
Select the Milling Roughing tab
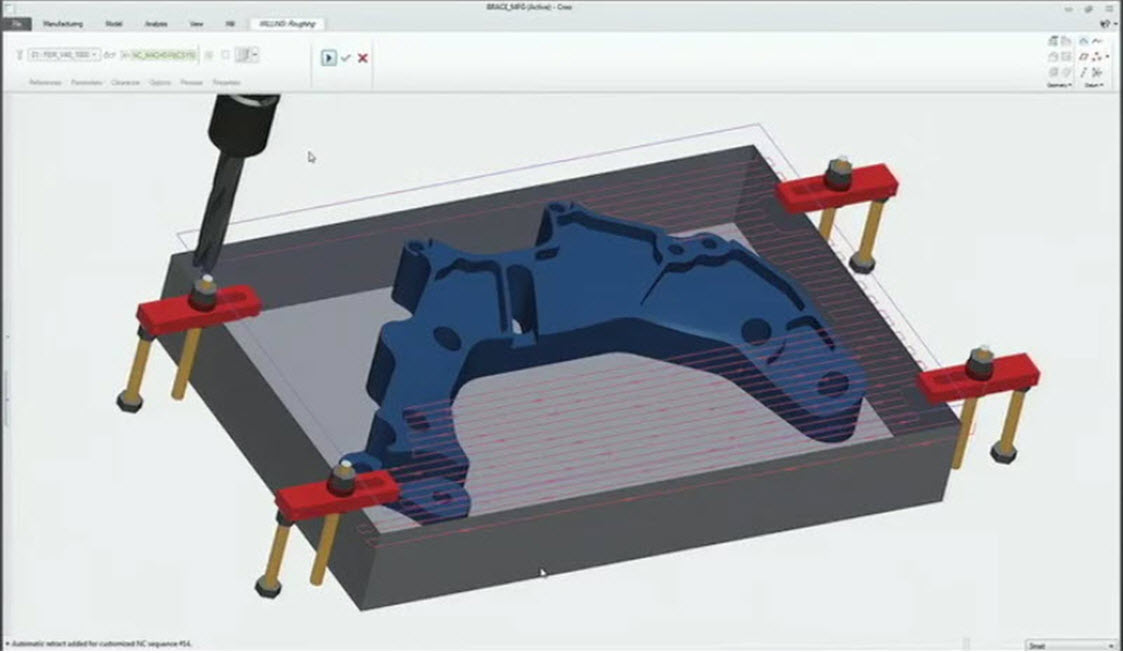(287, 24)
